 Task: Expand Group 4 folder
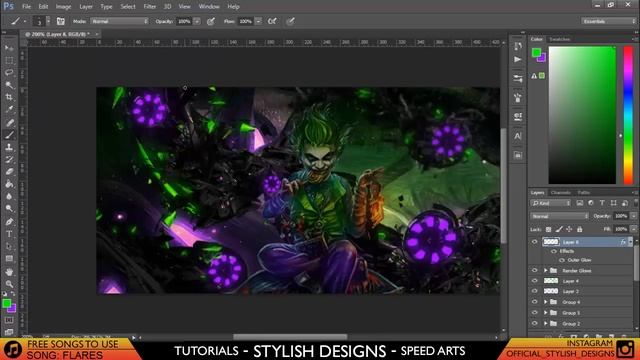point(545,302)
